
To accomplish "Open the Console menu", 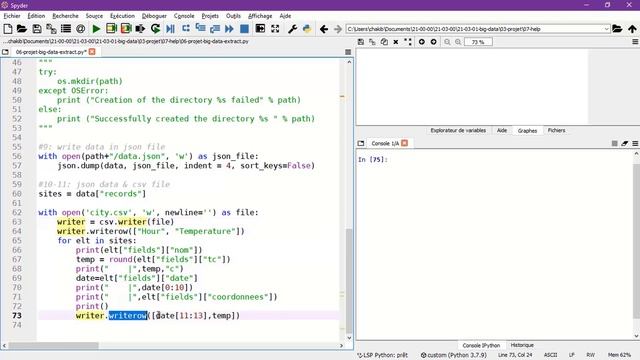I will click(x=184, y=16).
